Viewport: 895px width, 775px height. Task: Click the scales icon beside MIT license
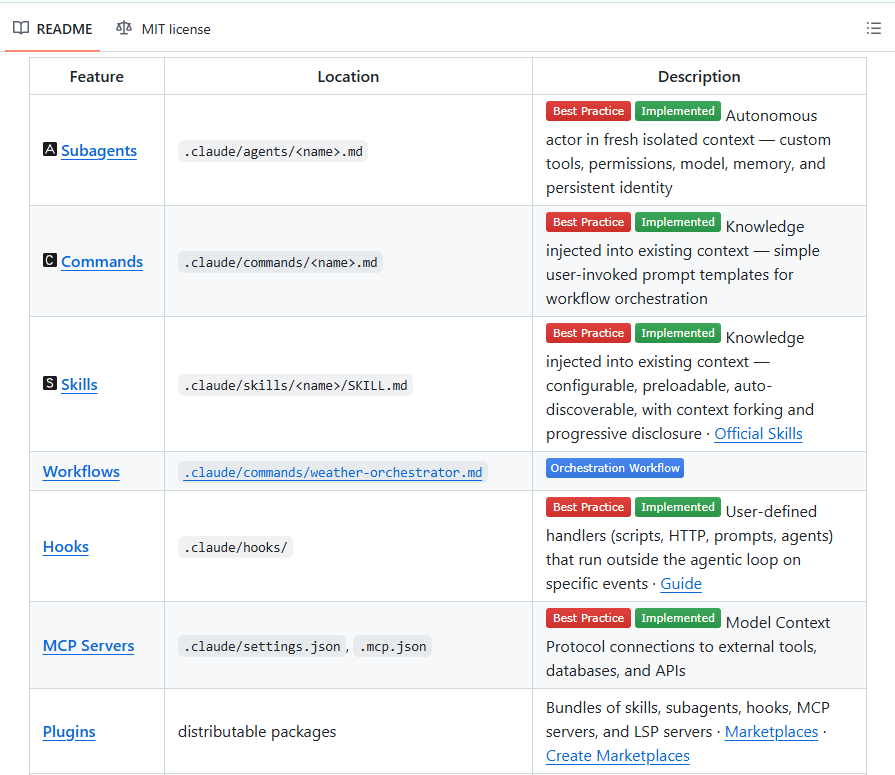pos(124,28)
